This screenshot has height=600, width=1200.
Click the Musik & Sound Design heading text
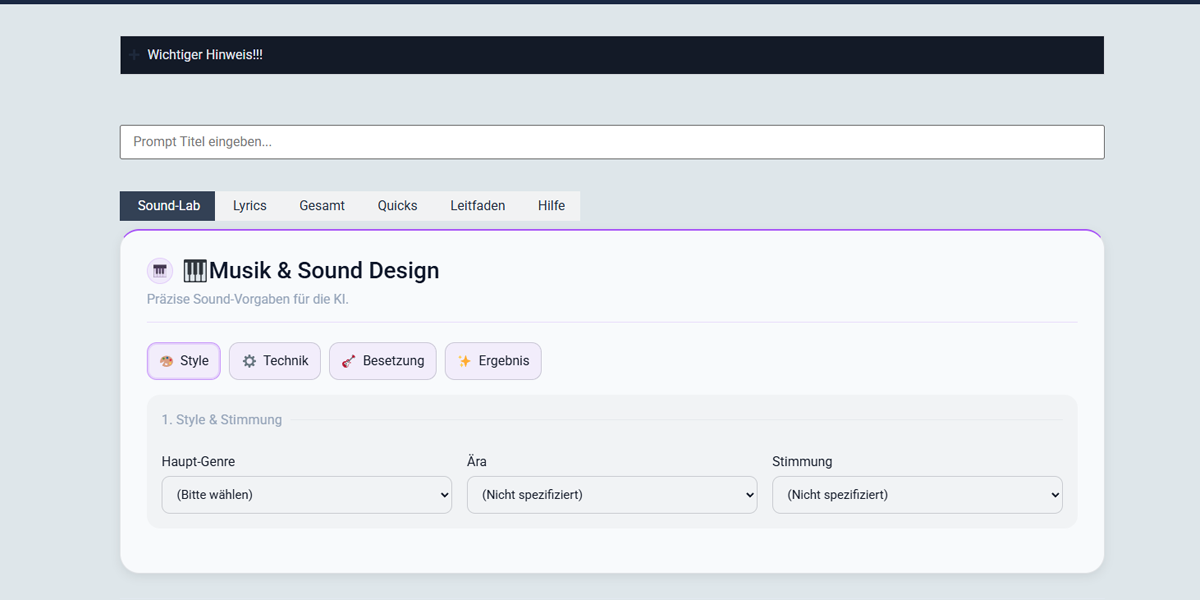coord(324,271)
